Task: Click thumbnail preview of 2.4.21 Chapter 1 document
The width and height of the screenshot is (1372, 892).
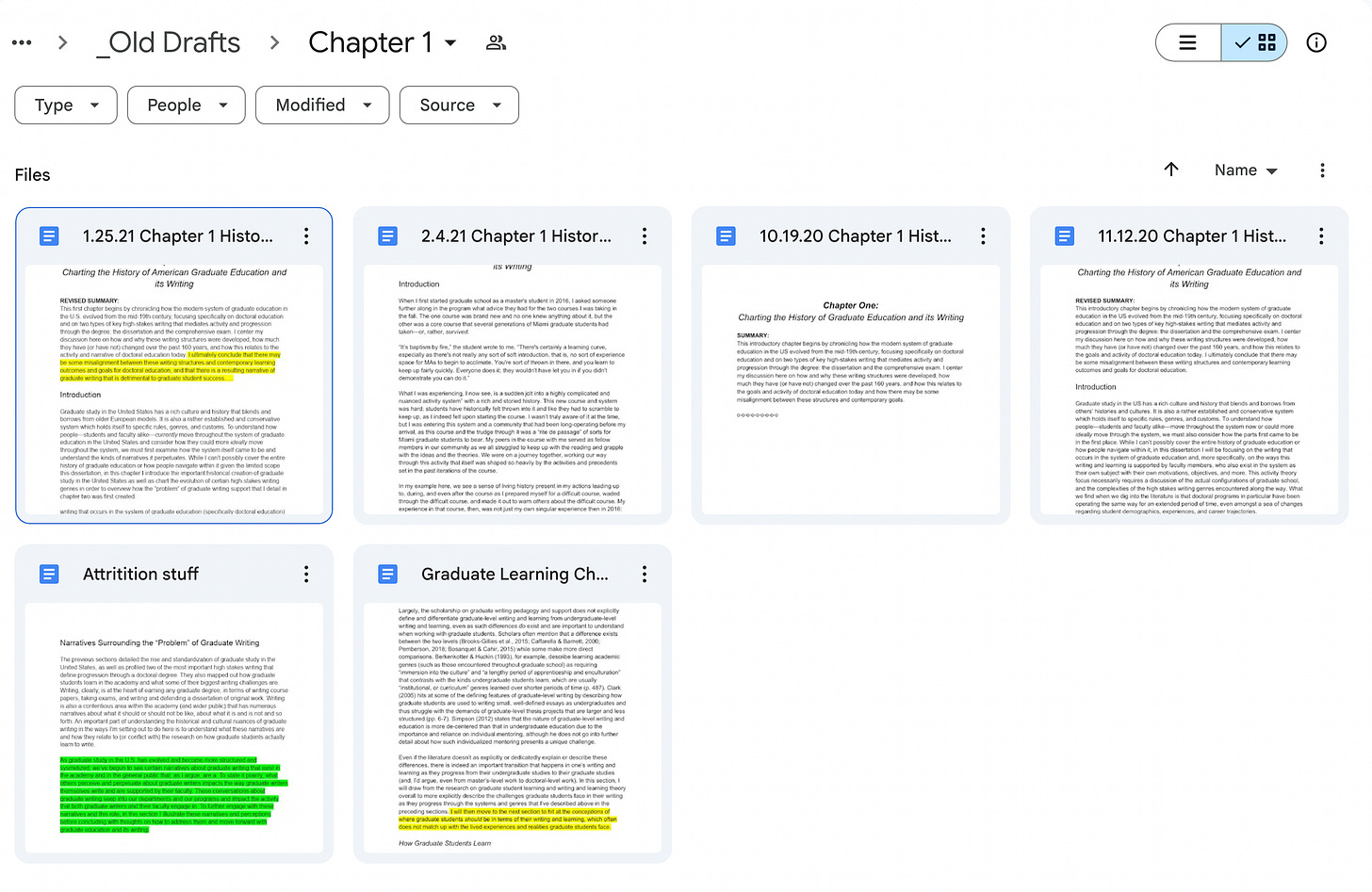Action: point(513,390)
